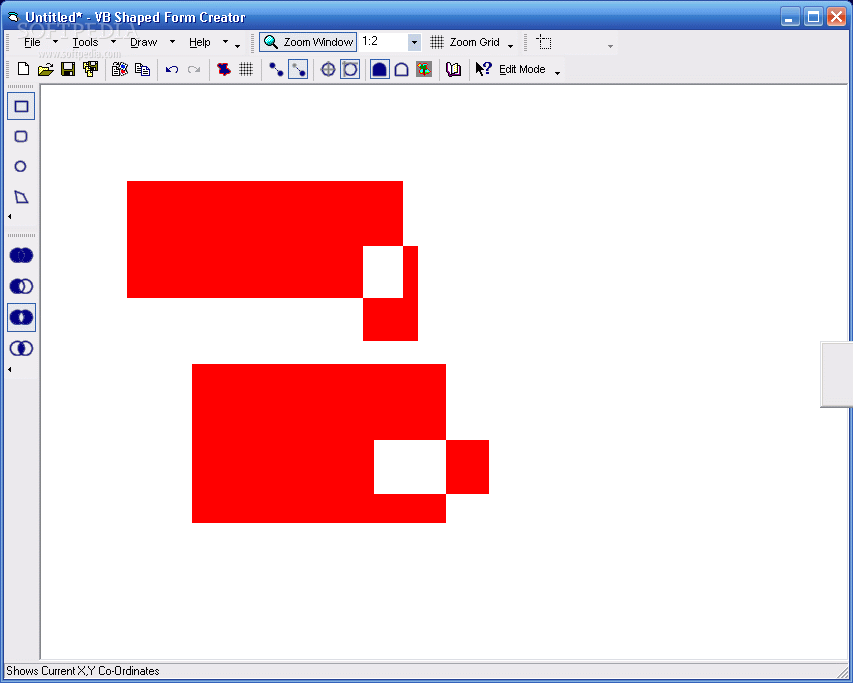Expand the arrow next to Draw
This screenshot has width=853, height=683.
click(x=172, y=42)
